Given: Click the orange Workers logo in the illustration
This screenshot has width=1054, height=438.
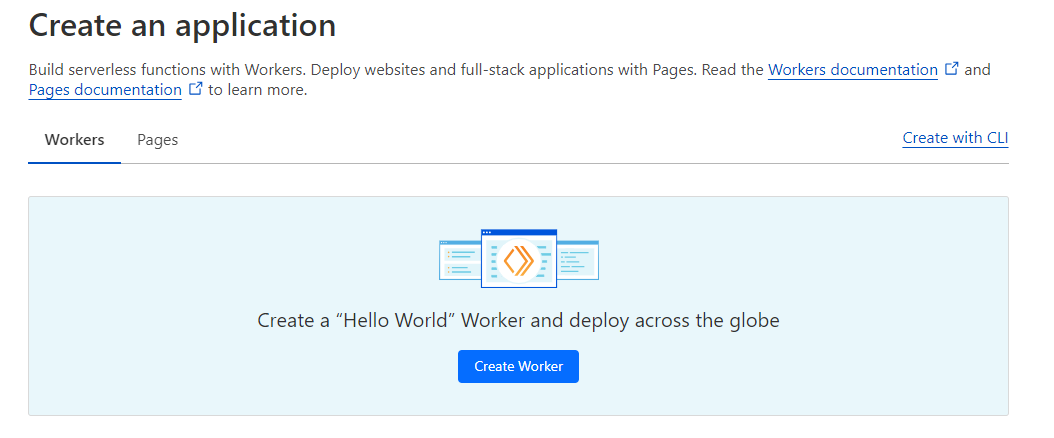Looking at the screenshot, I should point(518,261).
